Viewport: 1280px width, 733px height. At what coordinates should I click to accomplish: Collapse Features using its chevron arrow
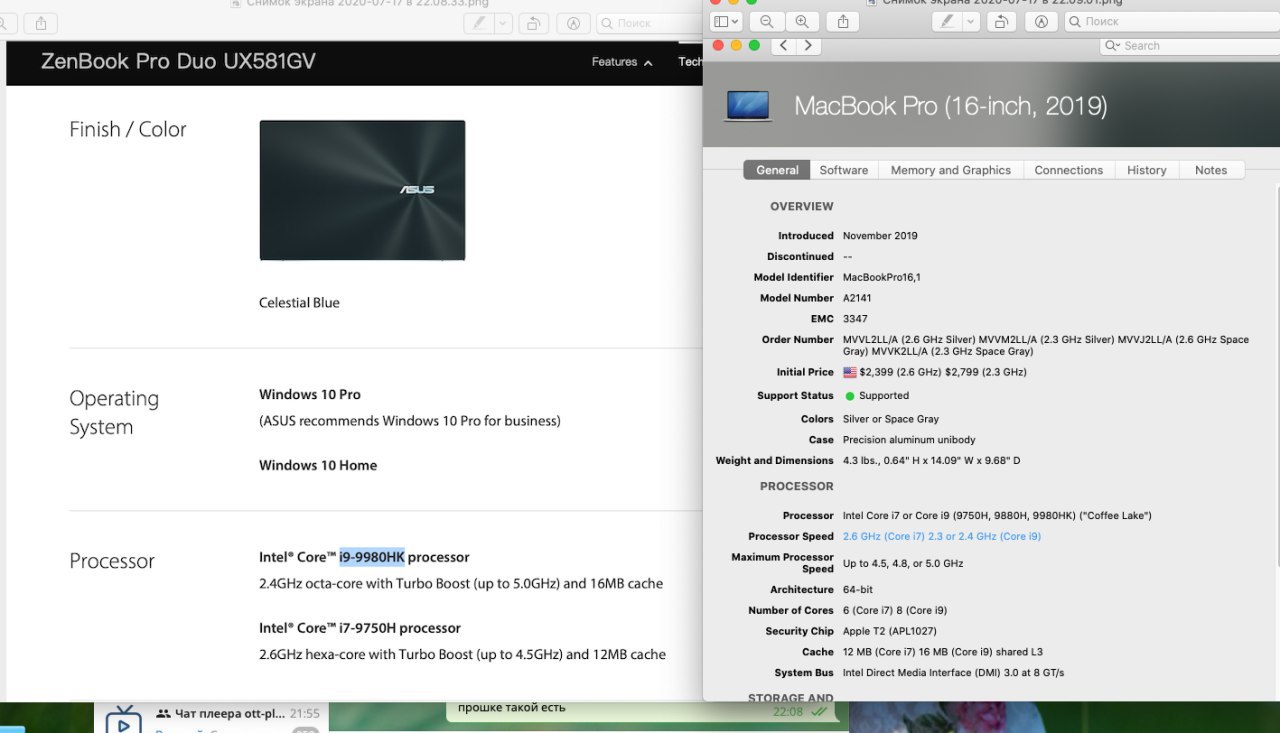648,63
